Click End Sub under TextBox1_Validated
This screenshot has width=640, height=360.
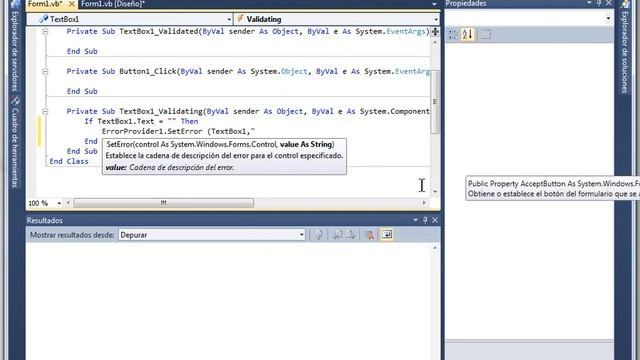pyautogui.click(x=82, y=51)
